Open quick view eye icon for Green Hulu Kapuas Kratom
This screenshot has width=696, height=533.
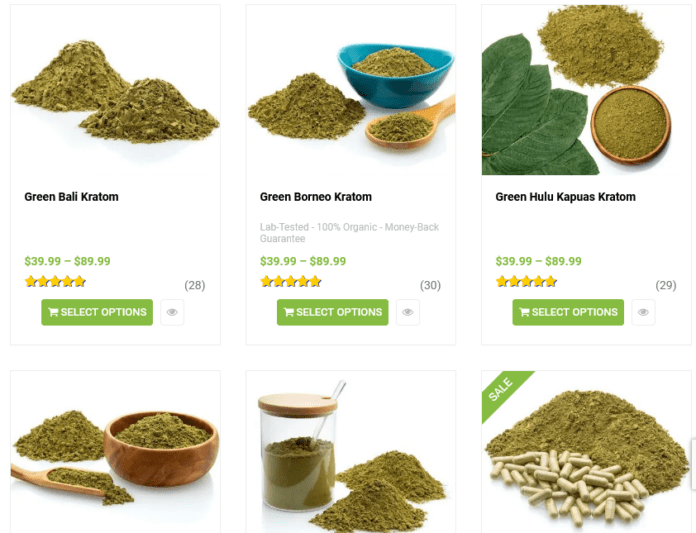coord(643,312)
